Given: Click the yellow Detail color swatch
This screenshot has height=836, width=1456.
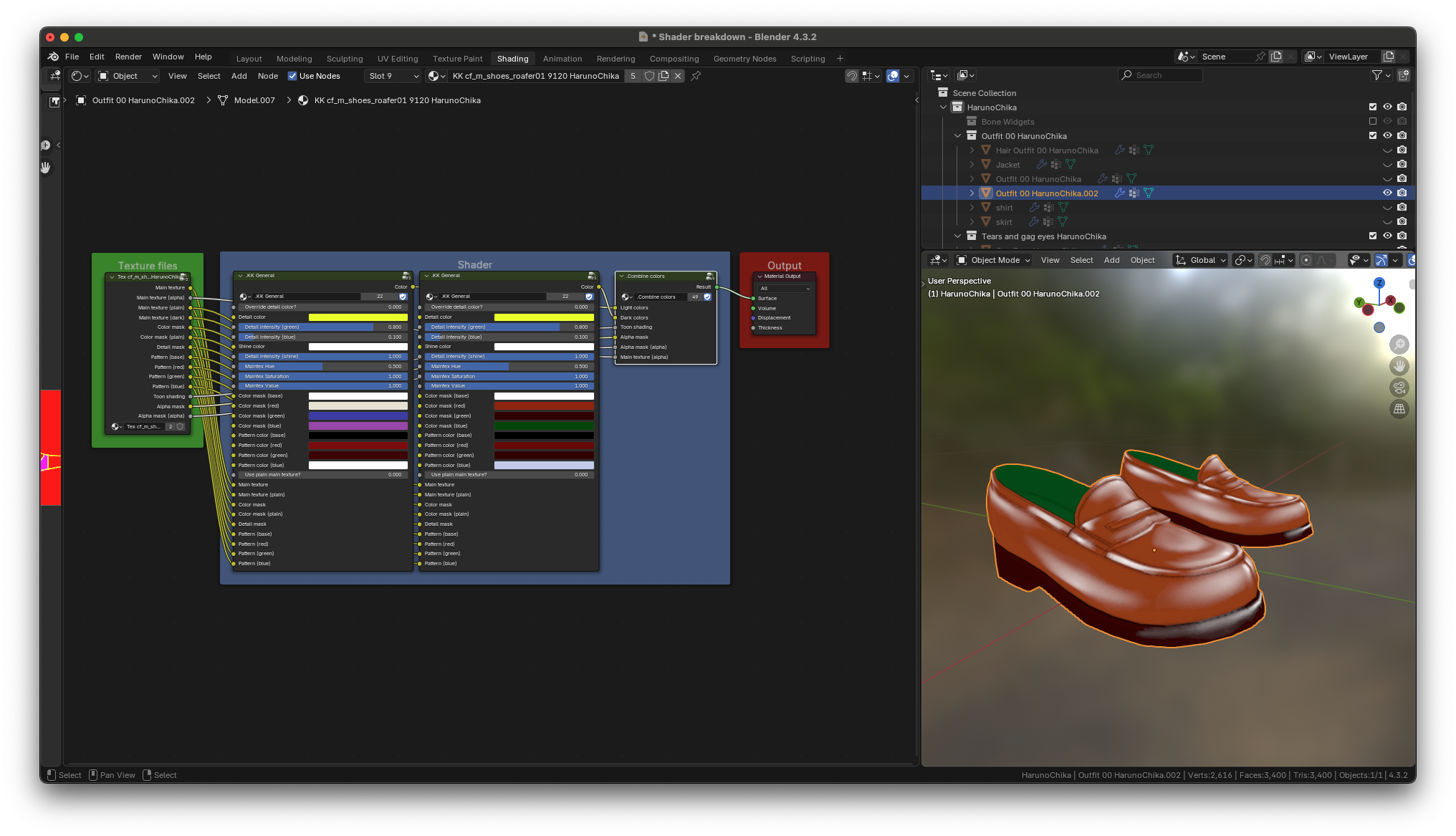Looking at the screenshot, I should pos(358,317).
